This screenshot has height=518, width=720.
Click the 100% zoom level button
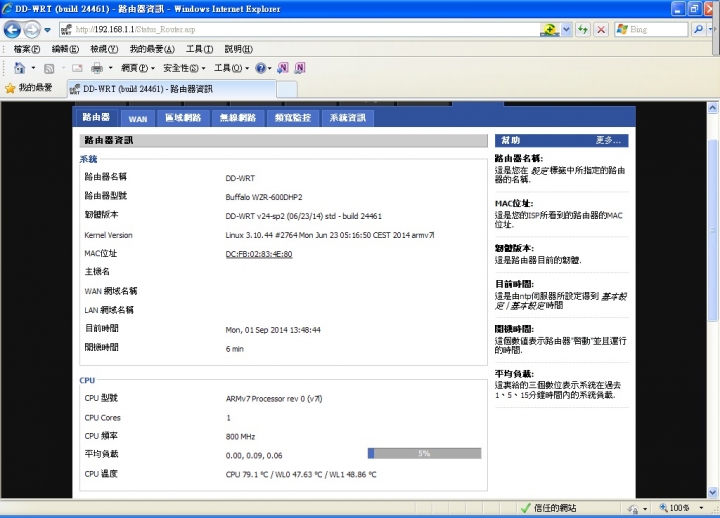pyautogui.click(x=675, y=508)
